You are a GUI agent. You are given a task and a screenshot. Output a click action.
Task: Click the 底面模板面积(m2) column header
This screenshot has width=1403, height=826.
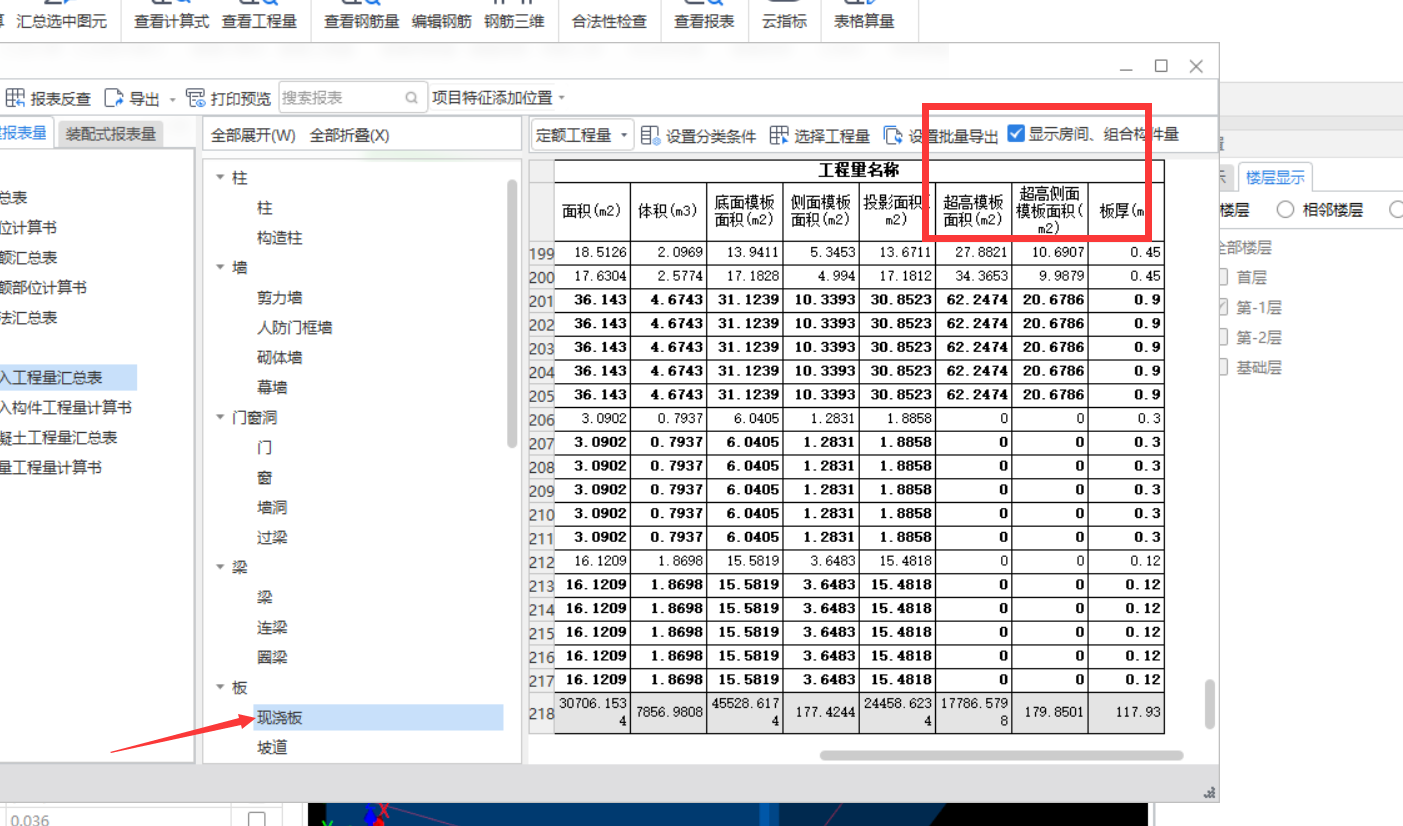(744, 211)
